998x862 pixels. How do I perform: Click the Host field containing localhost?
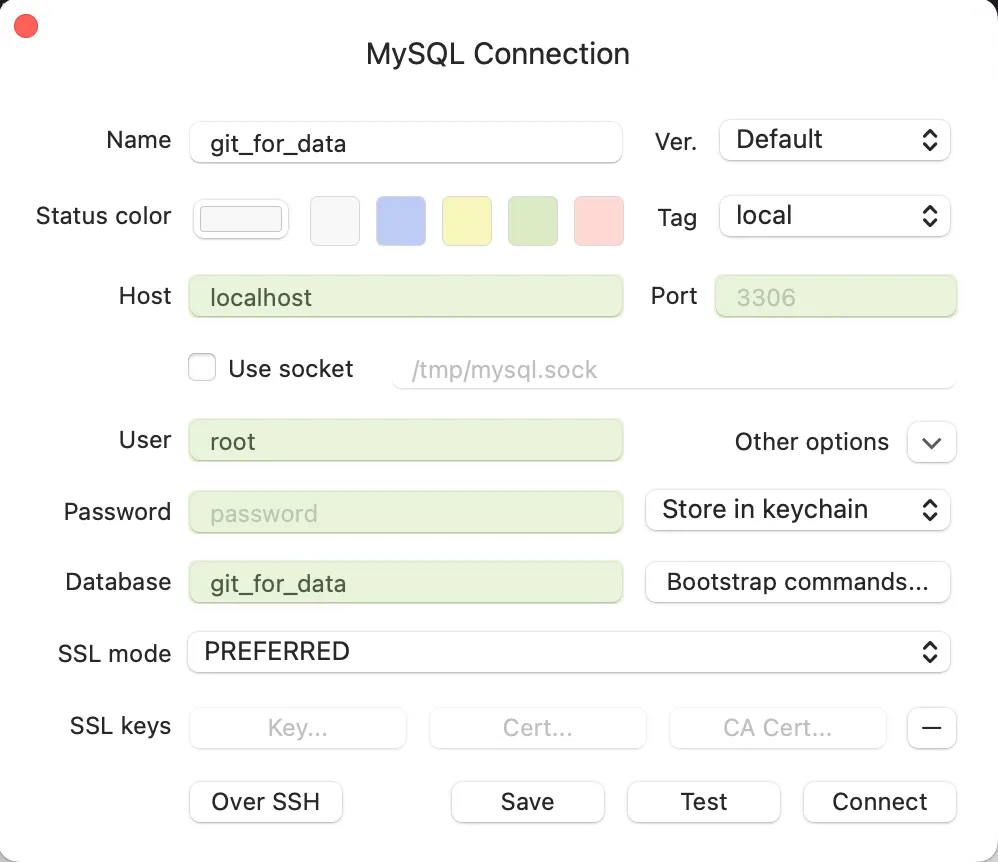pos(405,296)
